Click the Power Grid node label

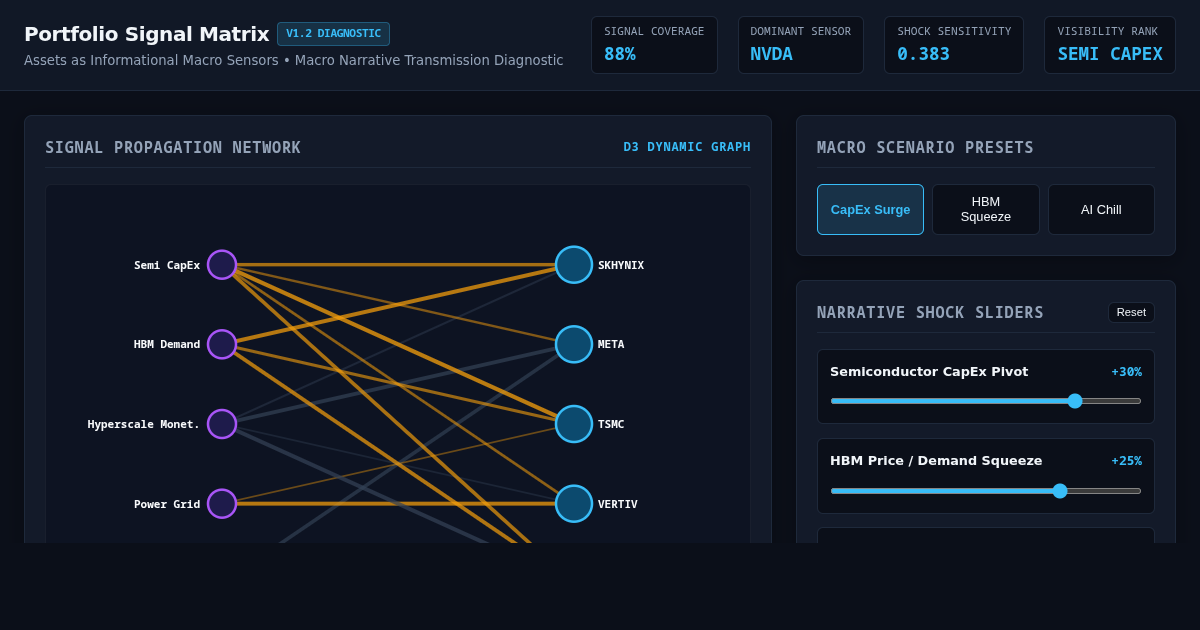click(x=167, y=504)
